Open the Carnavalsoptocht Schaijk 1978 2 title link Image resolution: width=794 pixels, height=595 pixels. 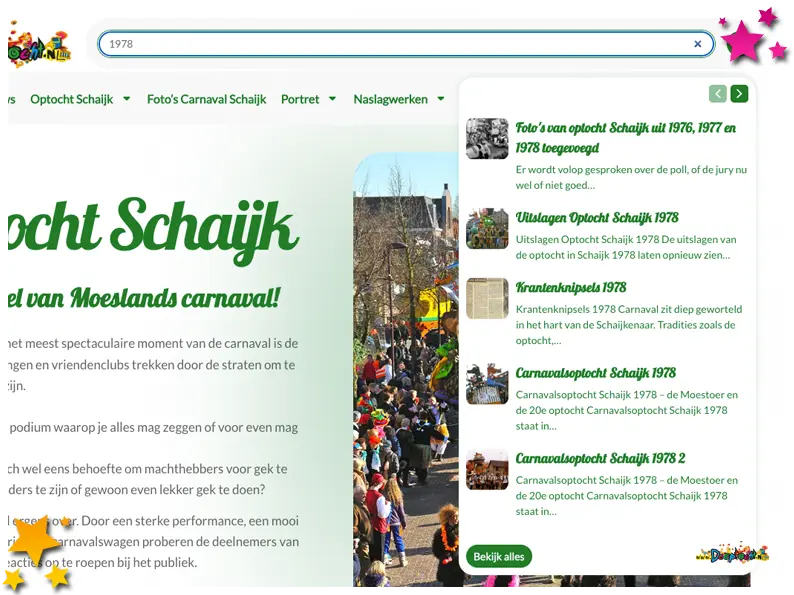[x=600, y=458]
